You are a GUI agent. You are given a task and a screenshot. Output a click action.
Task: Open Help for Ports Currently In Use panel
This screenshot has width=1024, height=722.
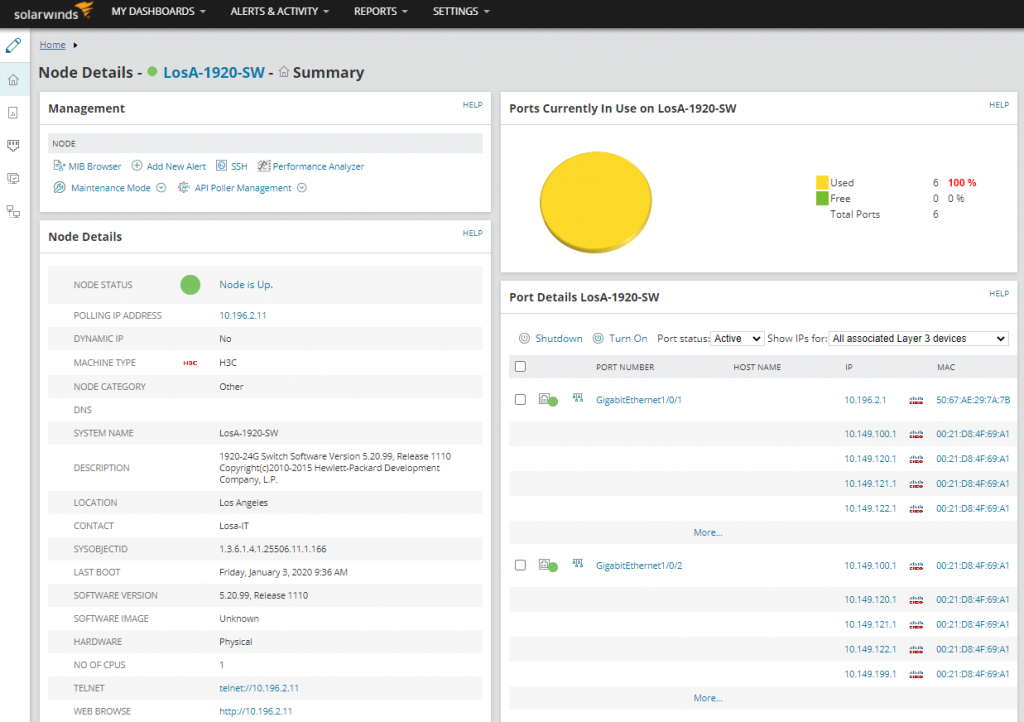(x=999, y=105)
